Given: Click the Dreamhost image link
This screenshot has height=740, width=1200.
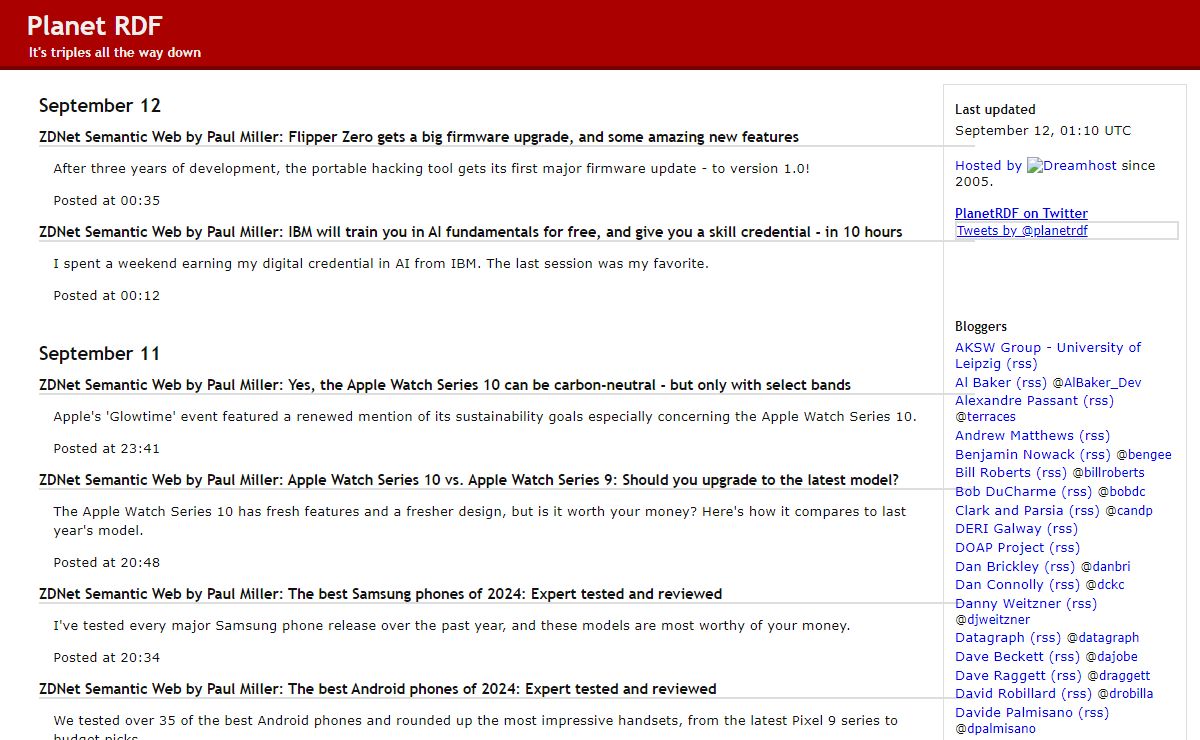Looking at the screenshot, I should tap(1072, 166).
